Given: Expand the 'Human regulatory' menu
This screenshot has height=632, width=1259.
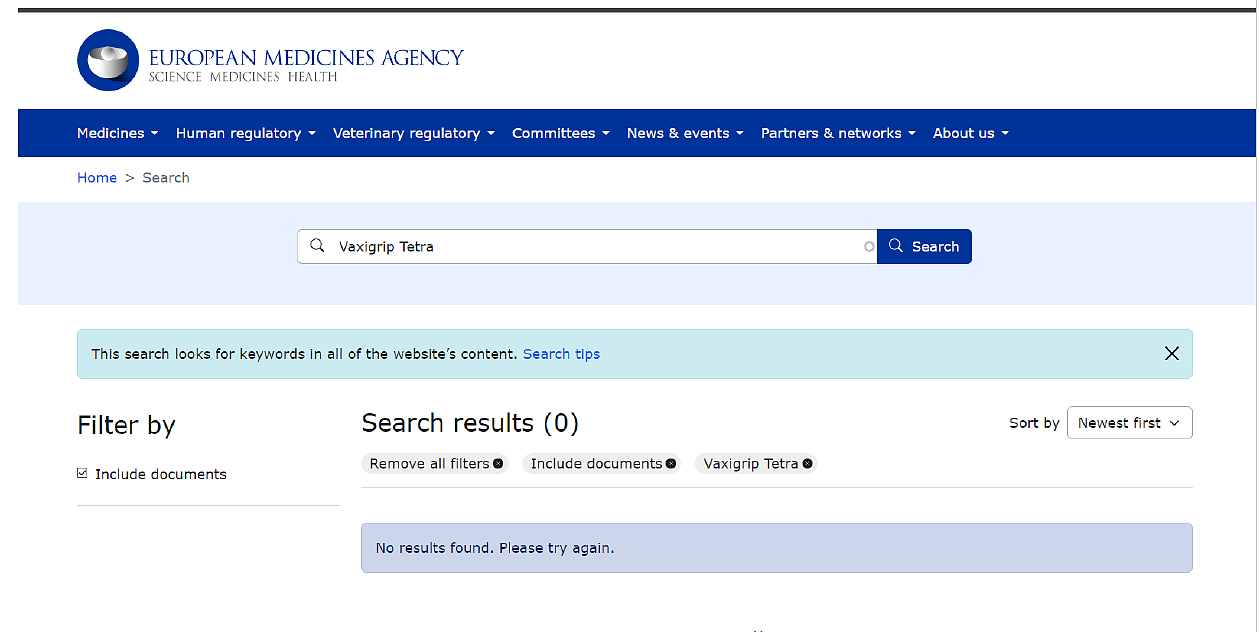Looking at the screenshot, I should (x=246, y=133).
